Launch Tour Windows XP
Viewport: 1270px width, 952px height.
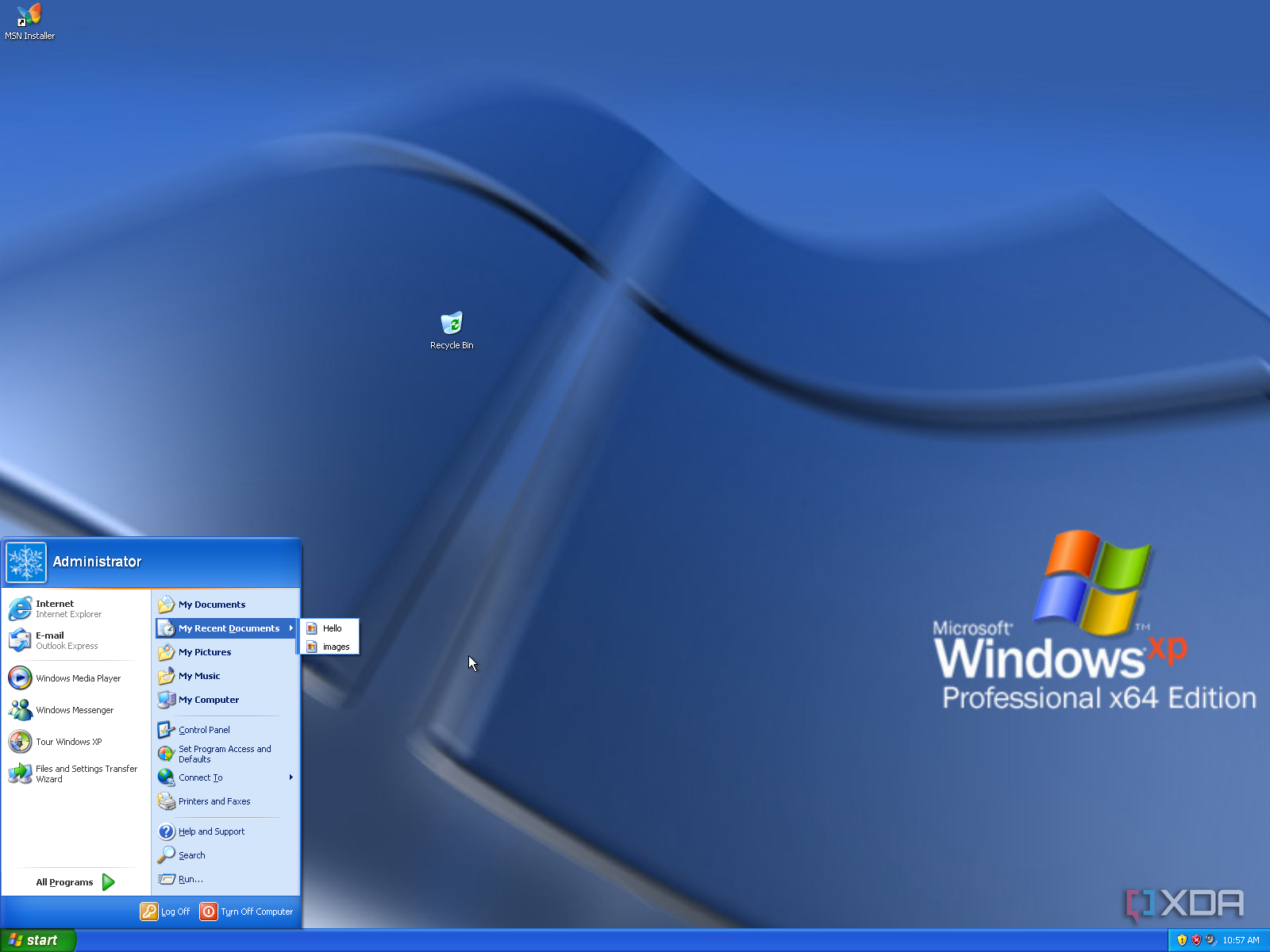click(x=76, y=742)
